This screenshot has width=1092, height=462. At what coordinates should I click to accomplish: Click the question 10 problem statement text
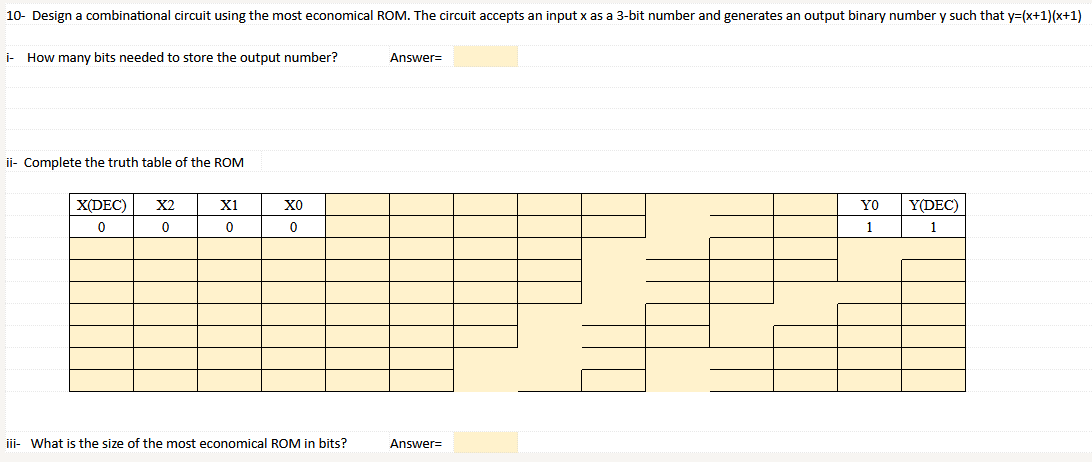click(x=543, y=17)
